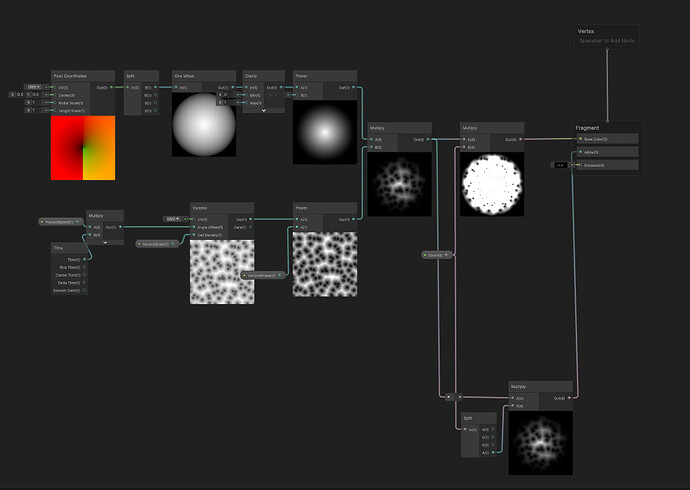Click the A(1) output port of the bottom Split node
This screenshot has height=490, width=690.
pyautogui.click(x=493, y=453)
